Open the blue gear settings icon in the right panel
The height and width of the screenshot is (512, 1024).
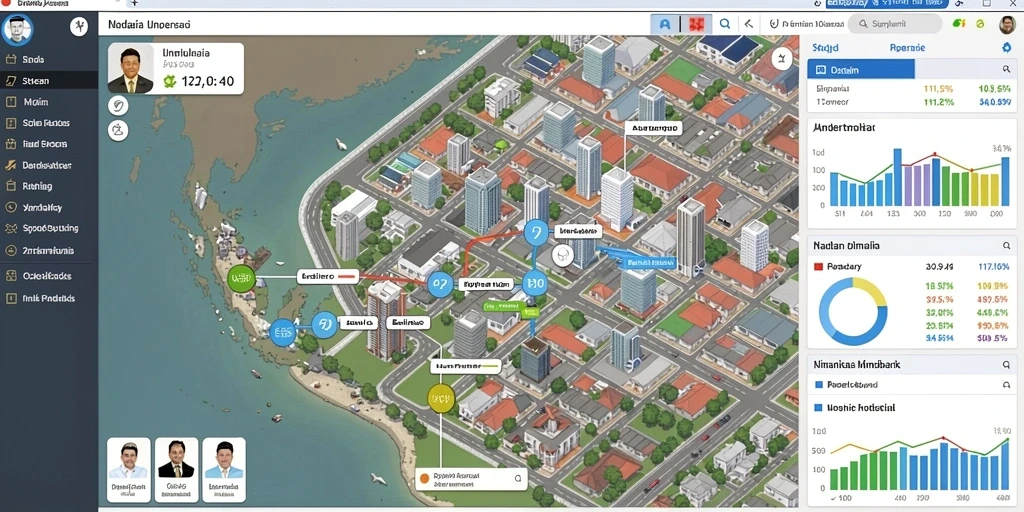click(1006, 48)
